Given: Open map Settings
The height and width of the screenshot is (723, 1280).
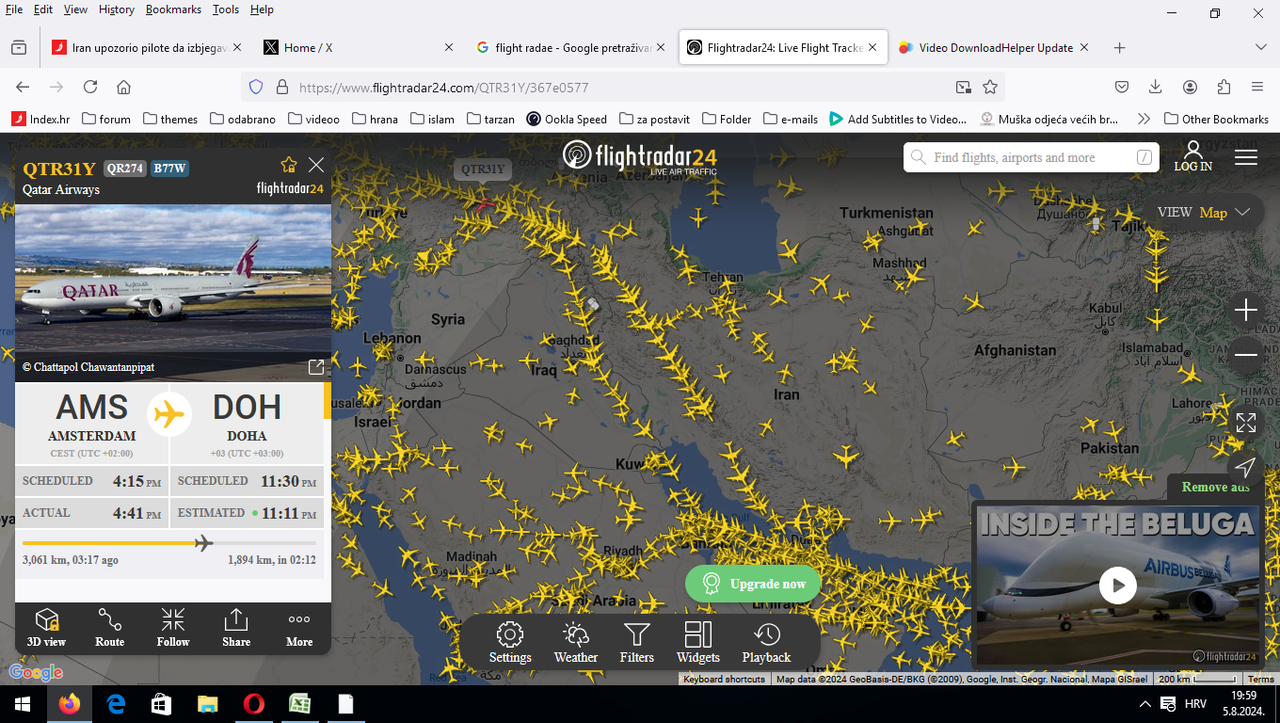Looking at the screenshot, I should click(x=510, y=642).
